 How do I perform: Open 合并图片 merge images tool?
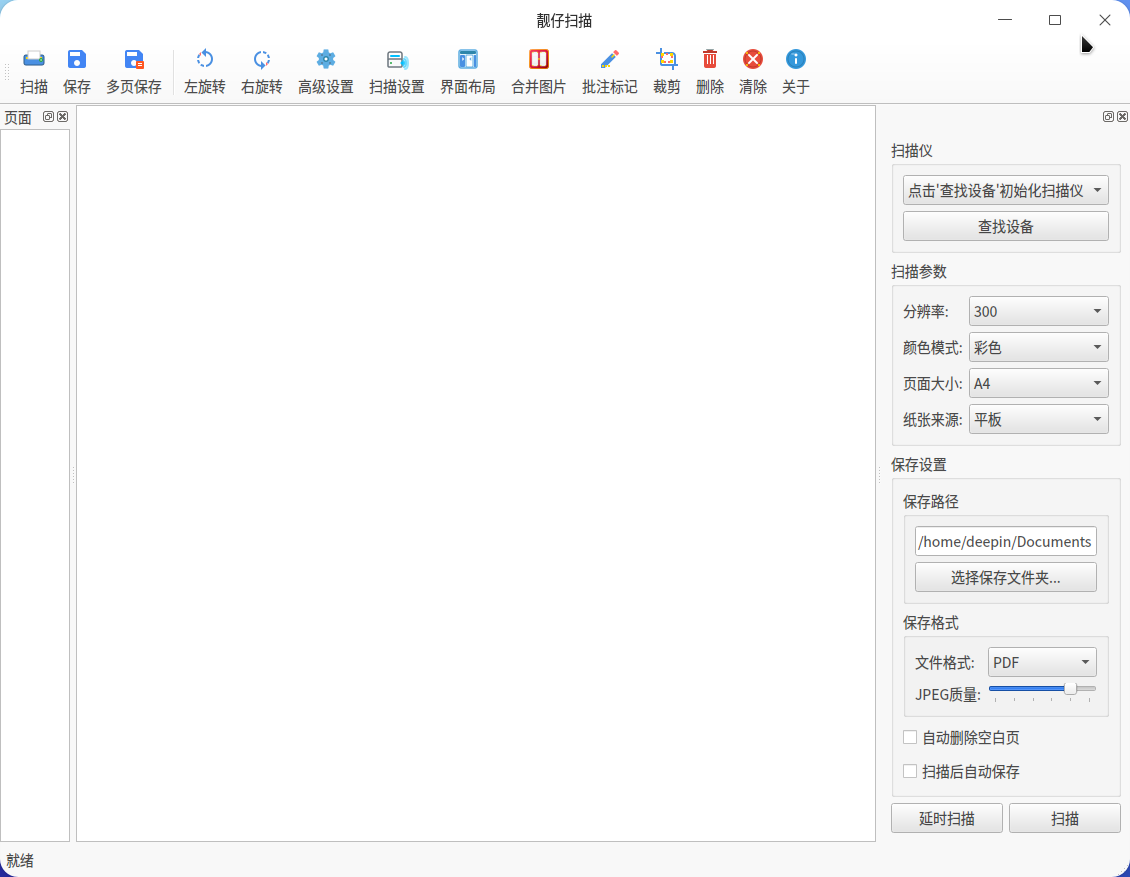coord(538,59)
